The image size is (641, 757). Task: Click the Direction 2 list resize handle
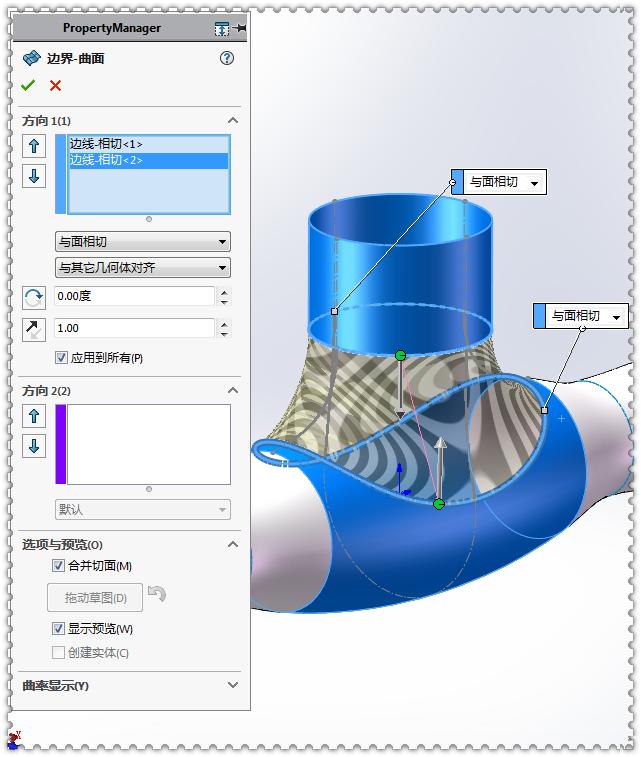149,489
